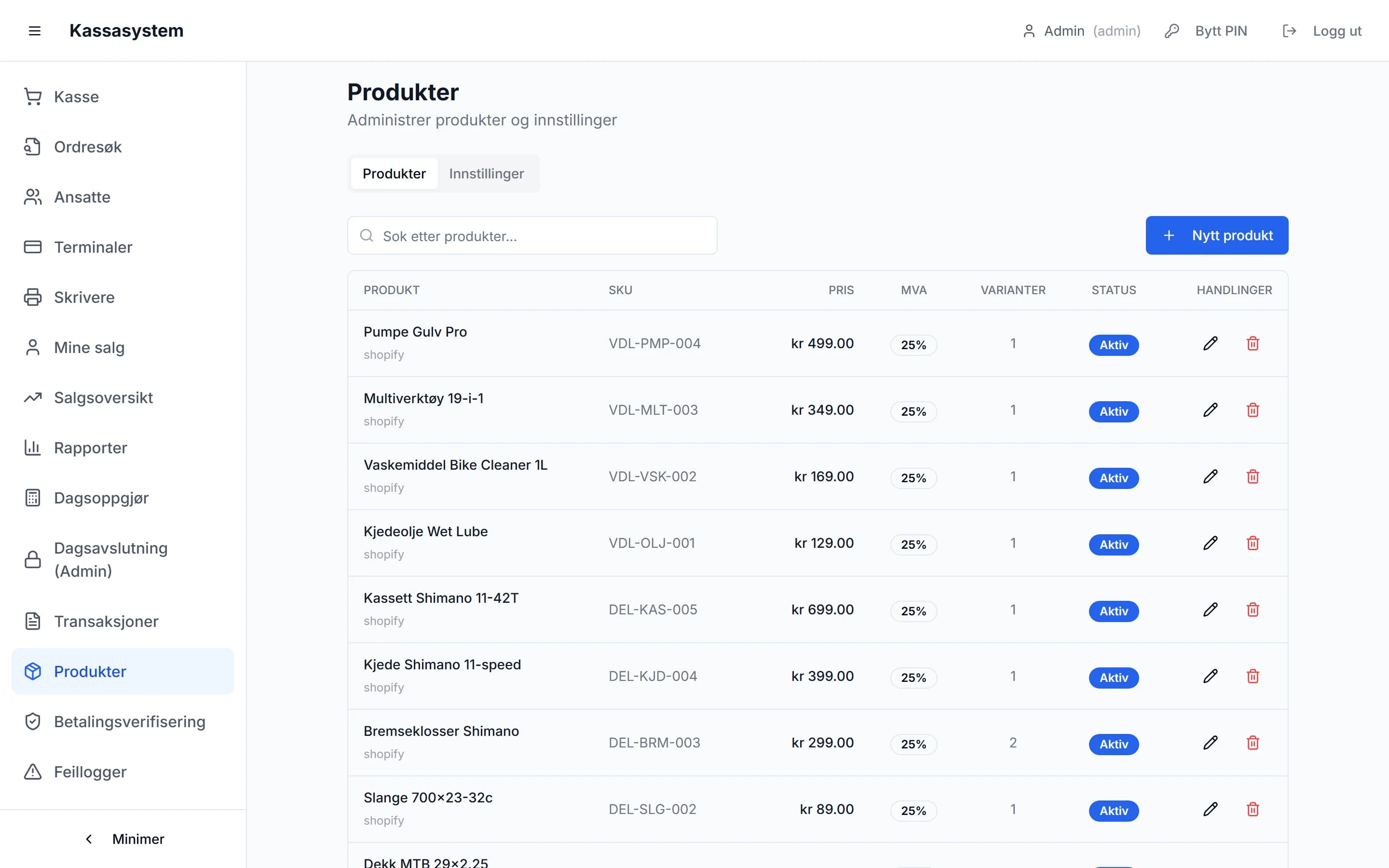Go to Terminaler in the sidebar

123,247
